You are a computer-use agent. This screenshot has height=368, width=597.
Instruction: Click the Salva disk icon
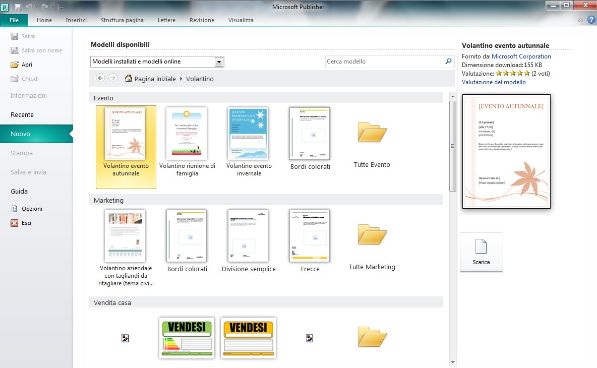(x=14, y=36)
